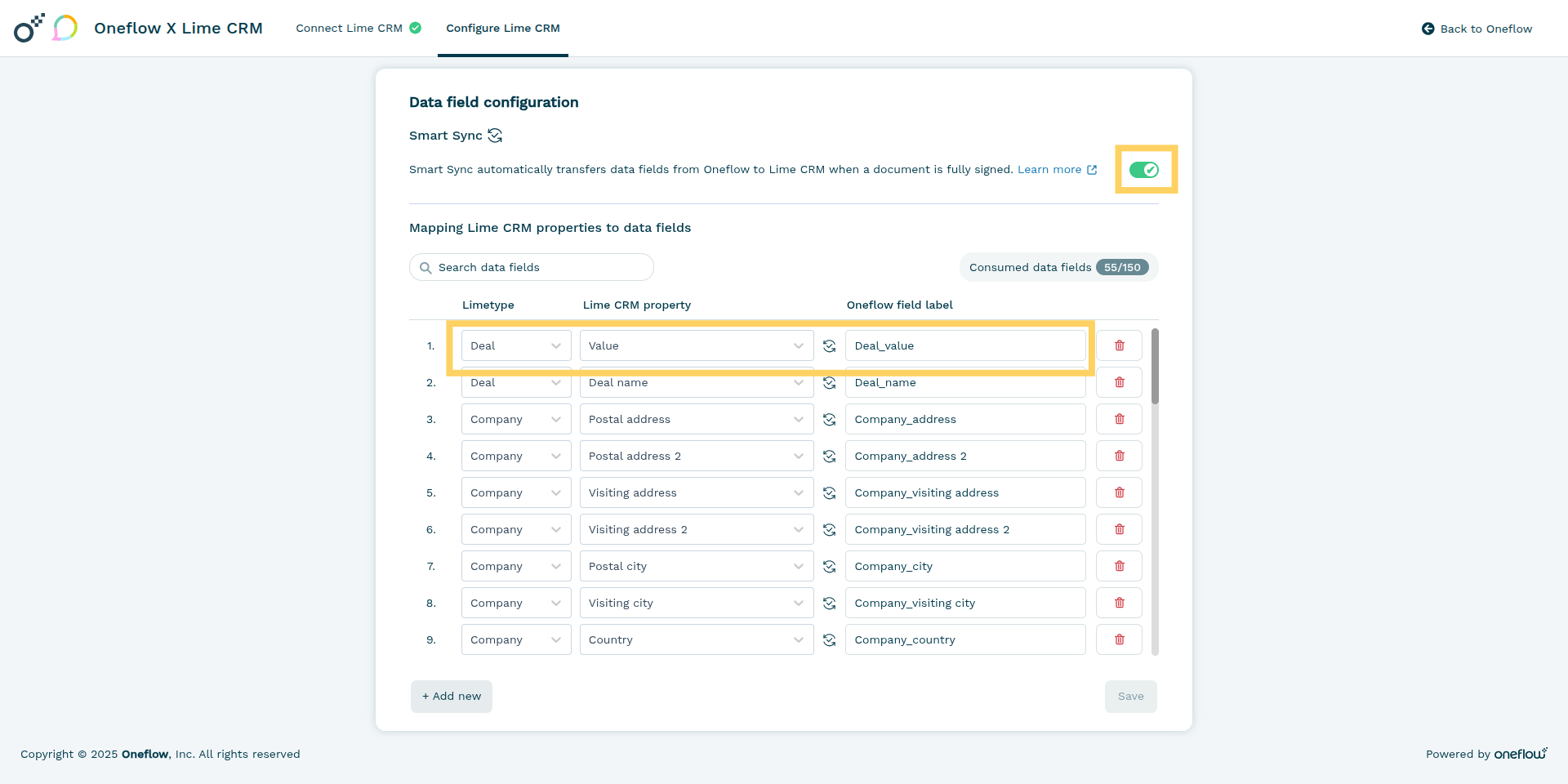Open Limetype dropdown in row 2
Image resolution: width=1568 pixels, height=784 pixels.
[516, 382]
